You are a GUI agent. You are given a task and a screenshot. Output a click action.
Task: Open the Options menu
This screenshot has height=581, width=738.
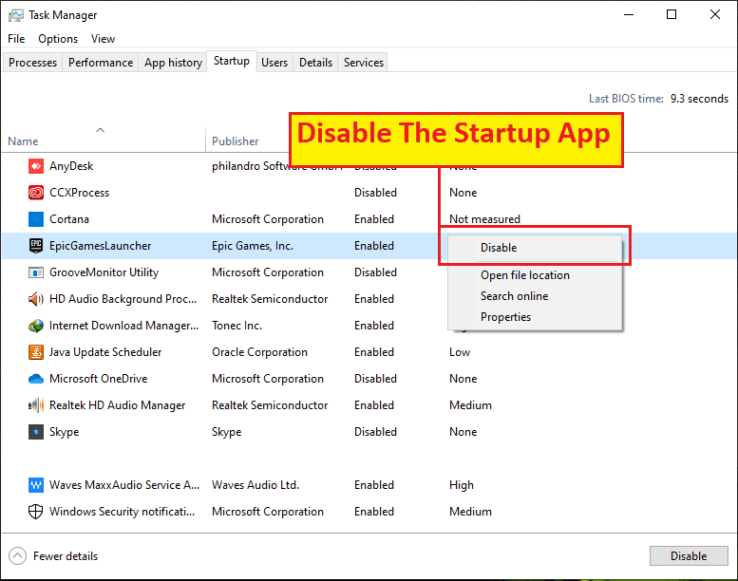point(58,39)
